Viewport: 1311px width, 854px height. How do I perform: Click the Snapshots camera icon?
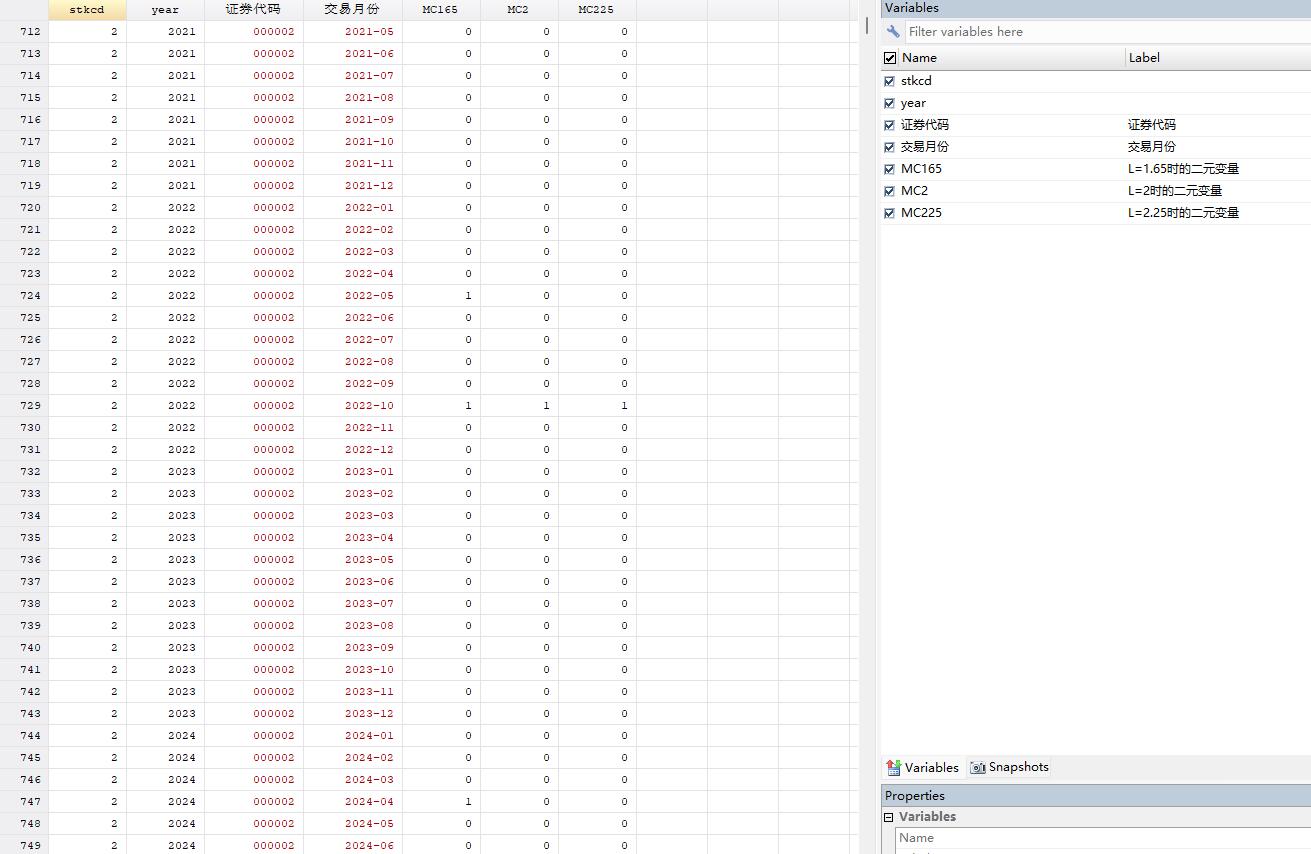pyautogui.click(x=978, y=768)
